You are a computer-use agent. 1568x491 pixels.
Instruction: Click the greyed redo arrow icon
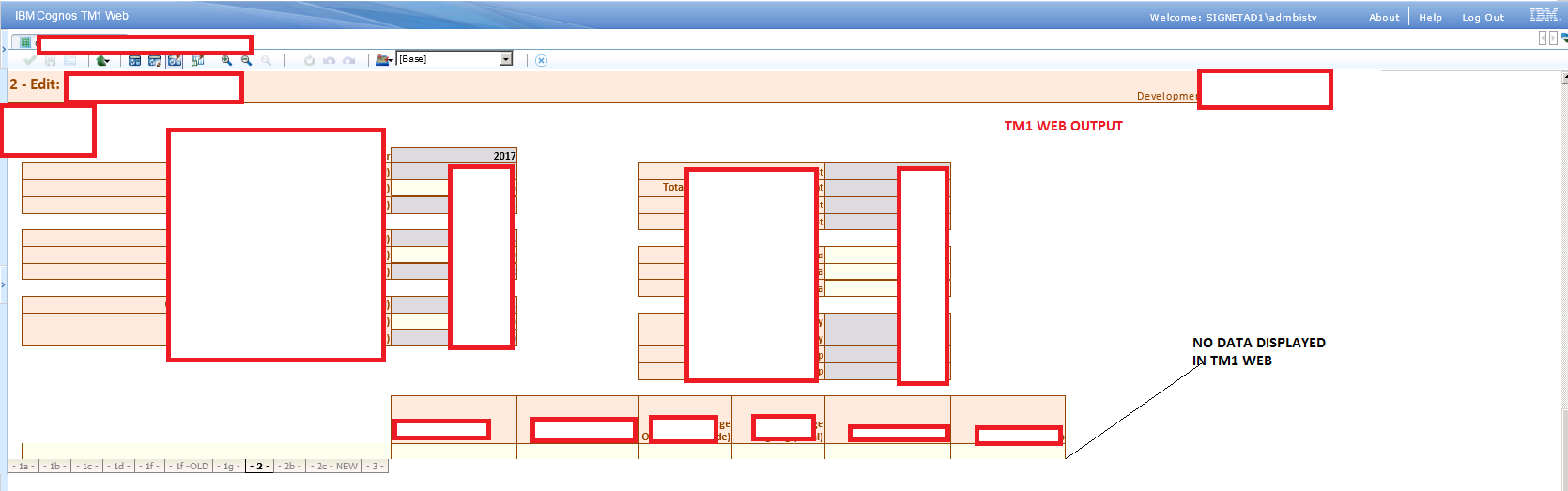point(349,60)
